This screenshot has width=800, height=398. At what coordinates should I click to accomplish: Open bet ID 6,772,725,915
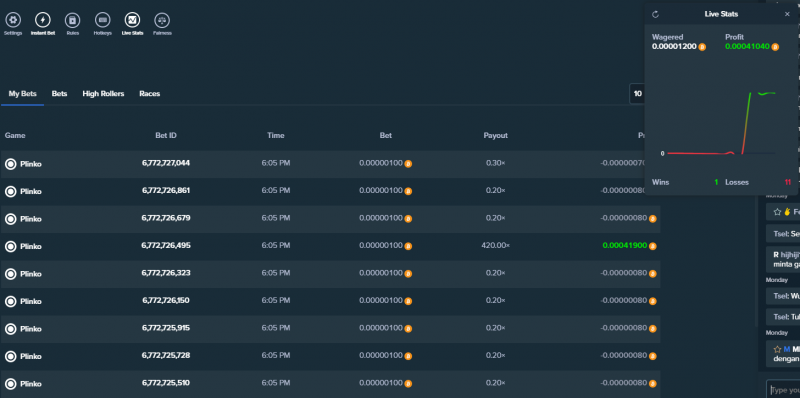tap(166, 328)
